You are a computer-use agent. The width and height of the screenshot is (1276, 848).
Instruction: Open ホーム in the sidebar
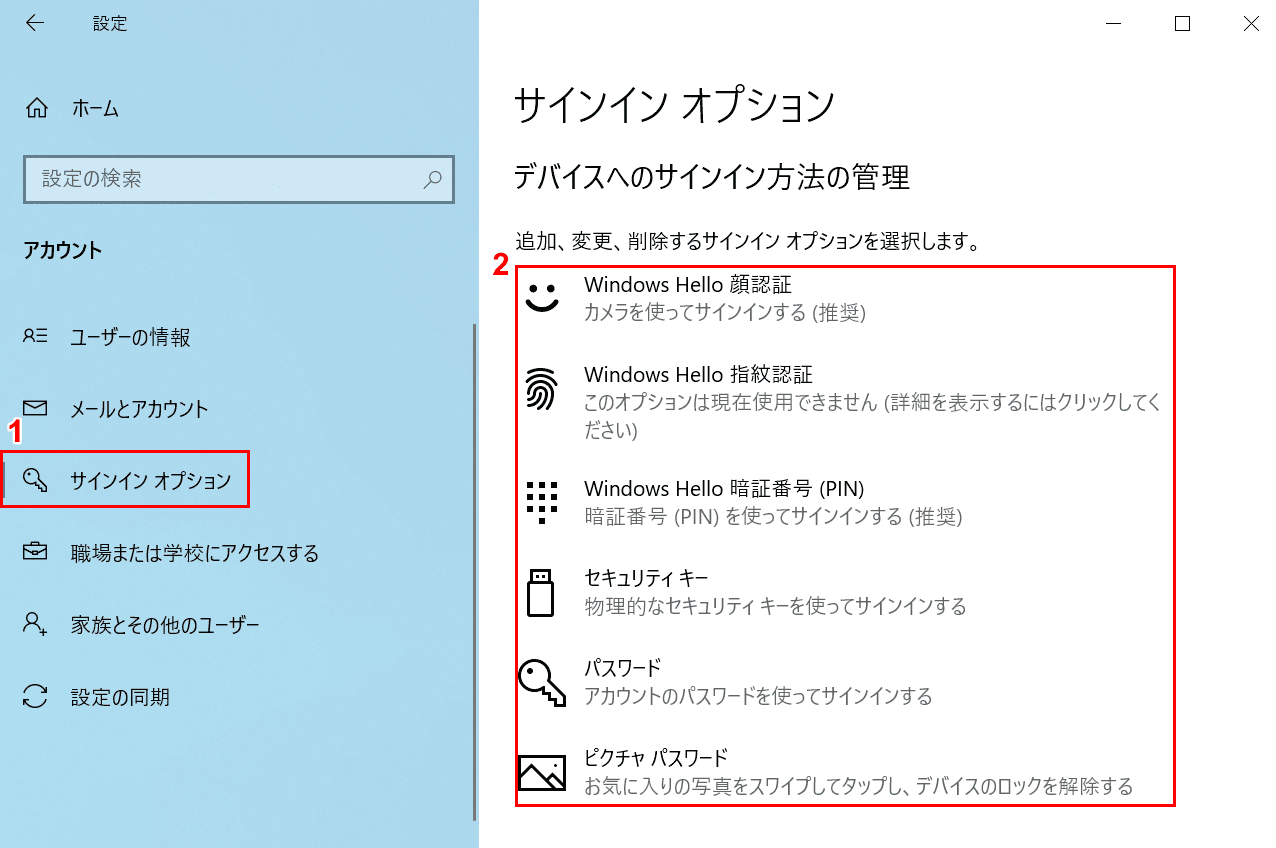click(95, 109)
